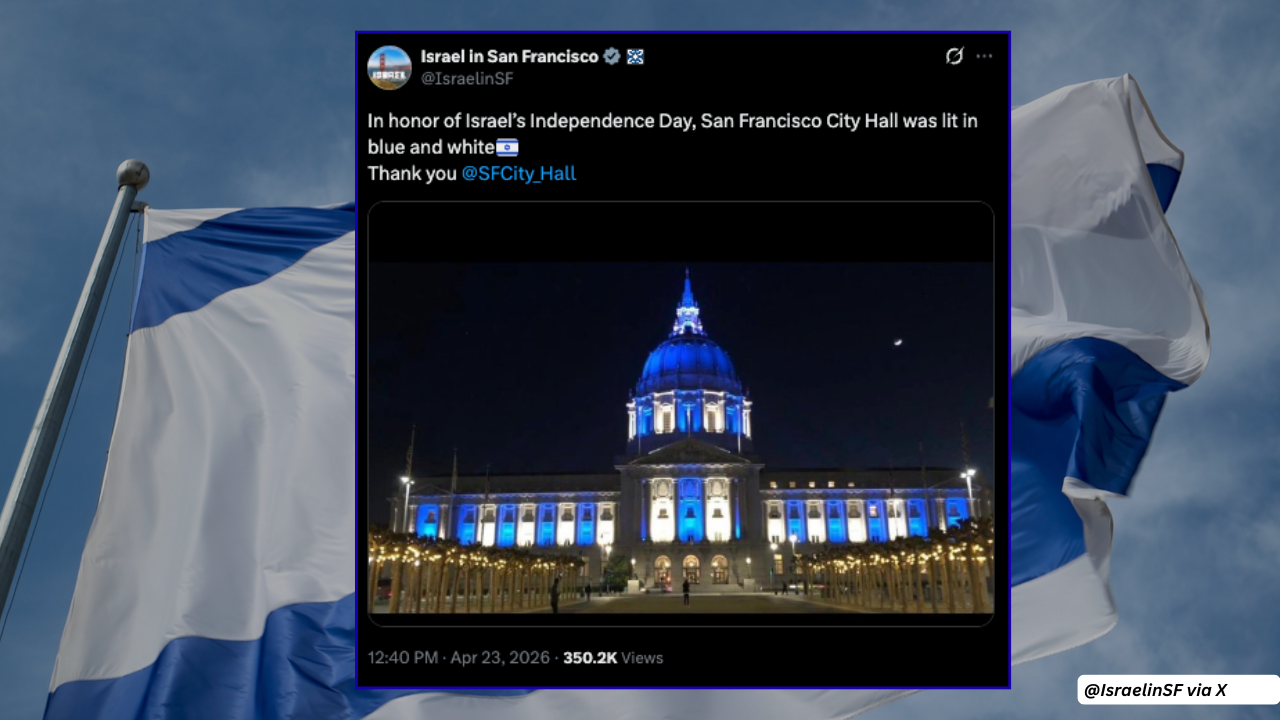Click the Israel flag emoji in the post text
This screenshot has width=1280, height=720.
click(x=507, y=148)
